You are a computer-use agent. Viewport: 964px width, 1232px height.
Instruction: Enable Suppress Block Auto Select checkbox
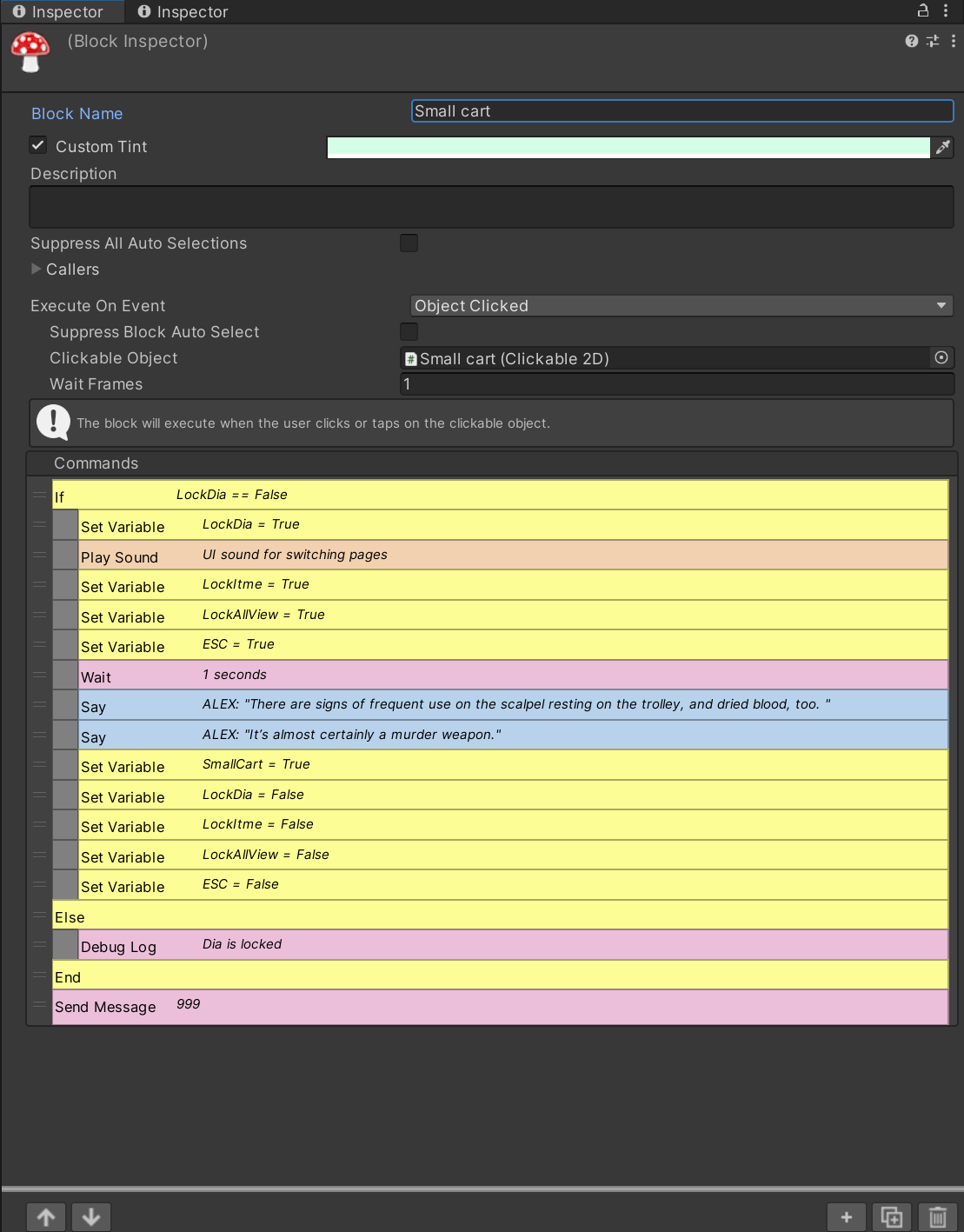click(409, 331)
